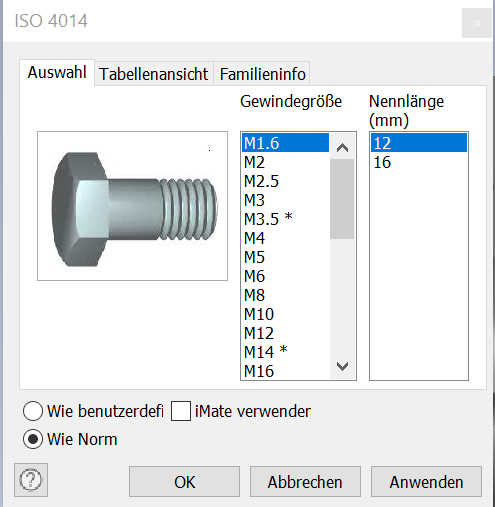Confirm with the OK button
The image size is (495, 507).
point(184,482)
